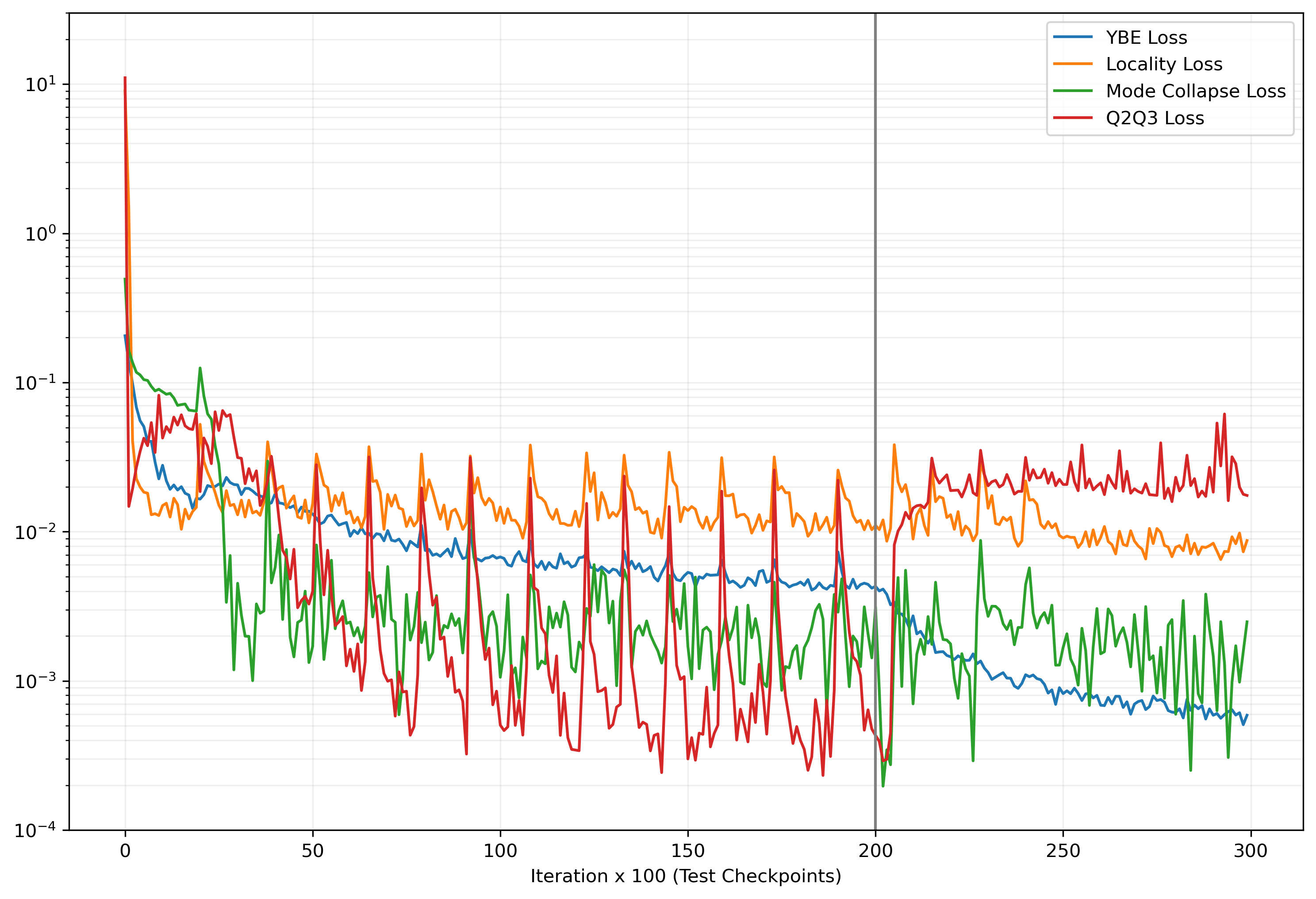Viewport: 1316px width, 899px height.
Task: Select the 'Locality Loss' legend label
Action: coord(1164,64)
